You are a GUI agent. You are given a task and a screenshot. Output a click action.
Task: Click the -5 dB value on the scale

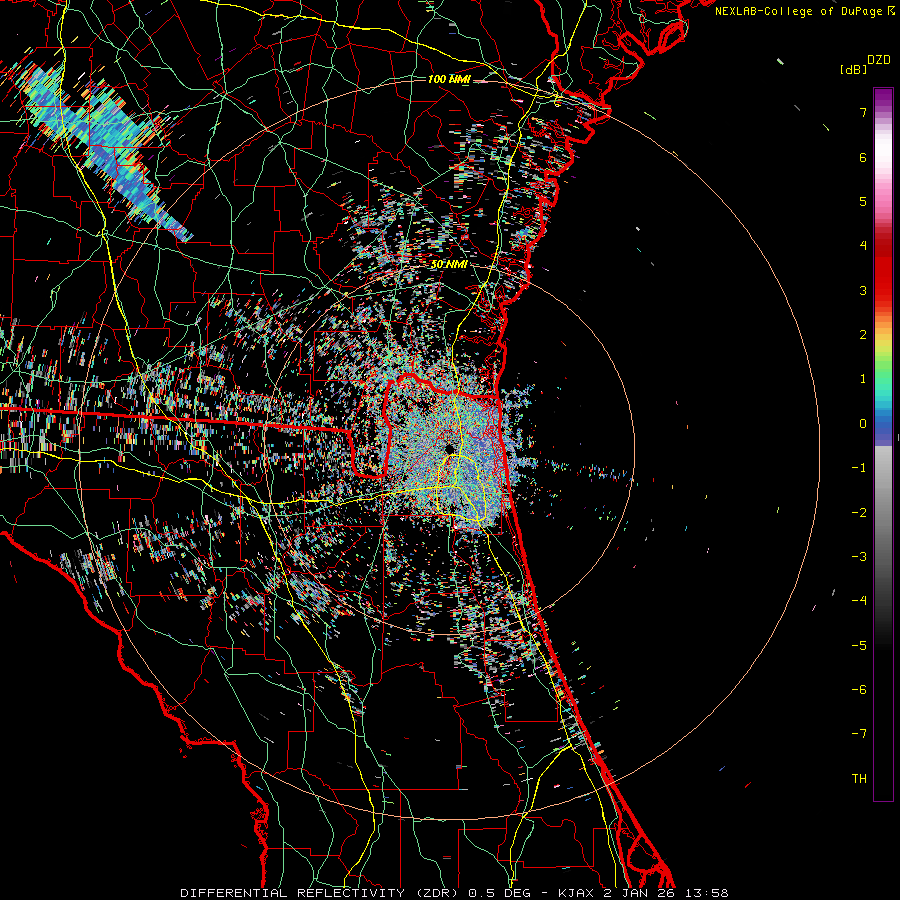859,646
